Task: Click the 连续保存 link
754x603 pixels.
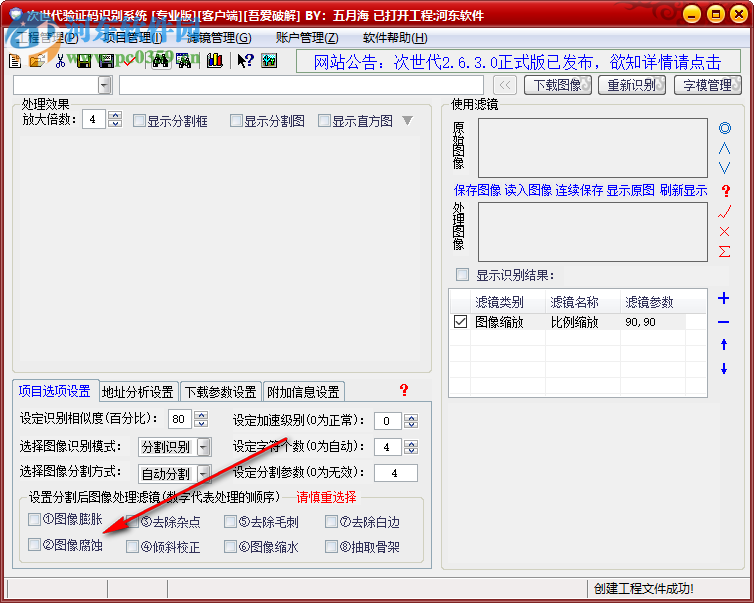Action: 579,190
